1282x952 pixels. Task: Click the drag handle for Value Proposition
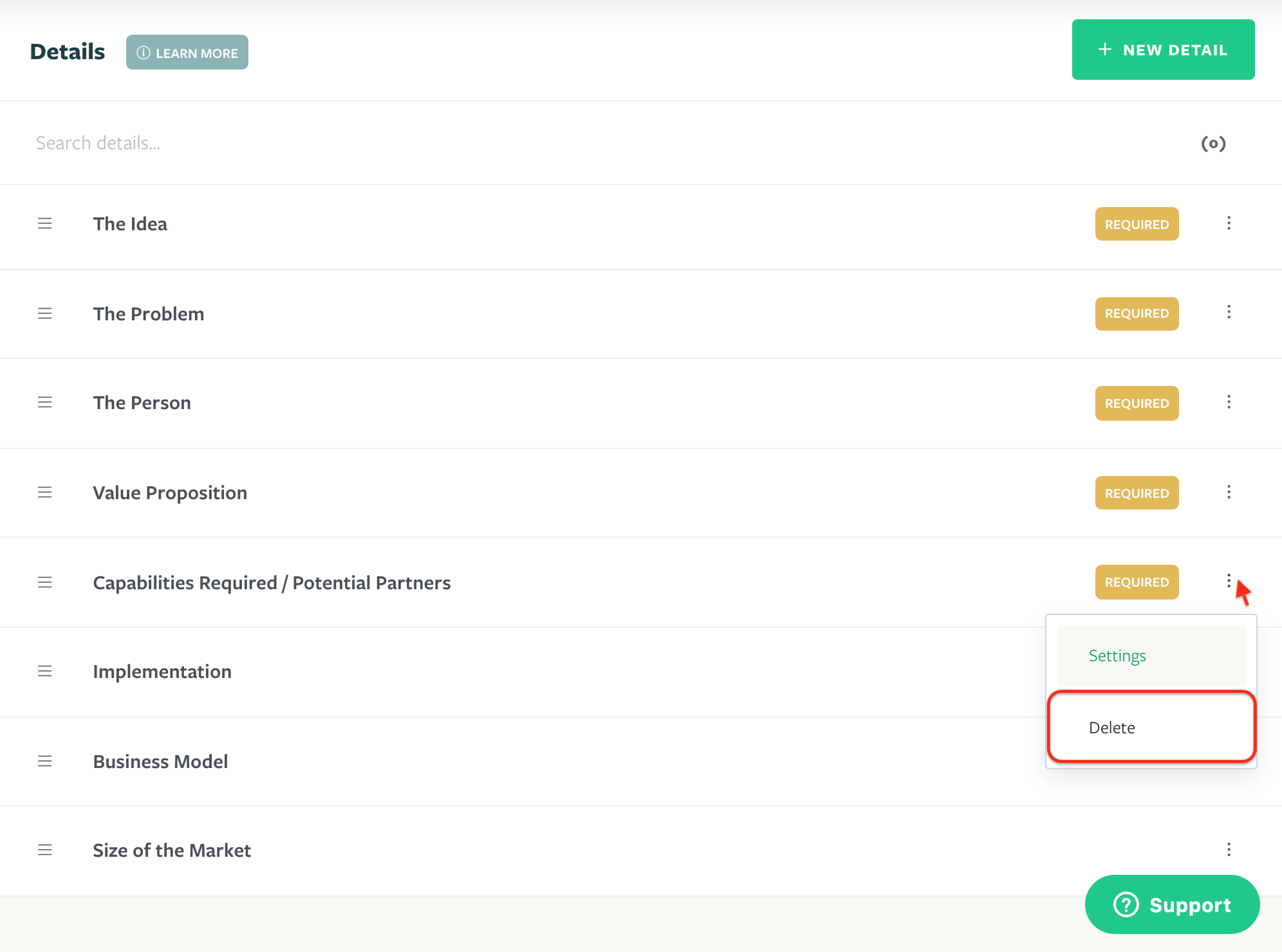click(44, 492)
